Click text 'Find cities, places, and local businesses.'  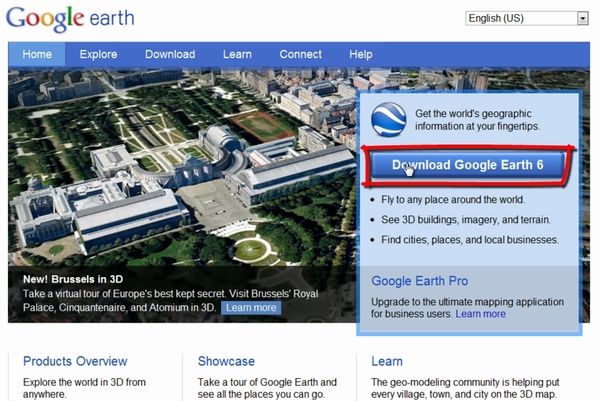coord(470,240)
